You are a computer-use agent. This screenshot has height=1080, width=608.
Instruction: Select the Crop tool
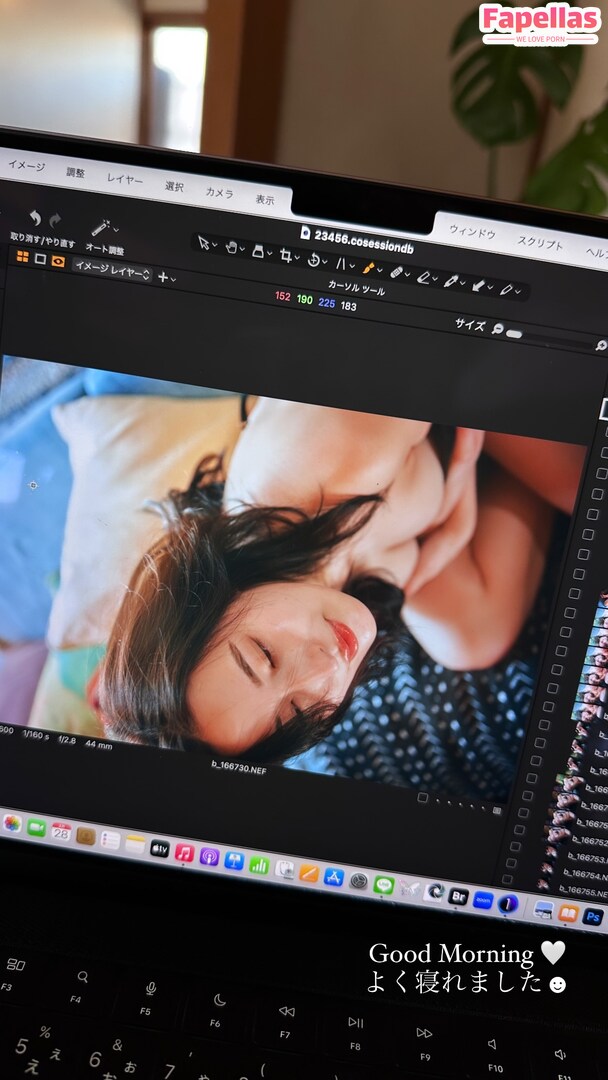pyautogui.click(x=286, y=256)
